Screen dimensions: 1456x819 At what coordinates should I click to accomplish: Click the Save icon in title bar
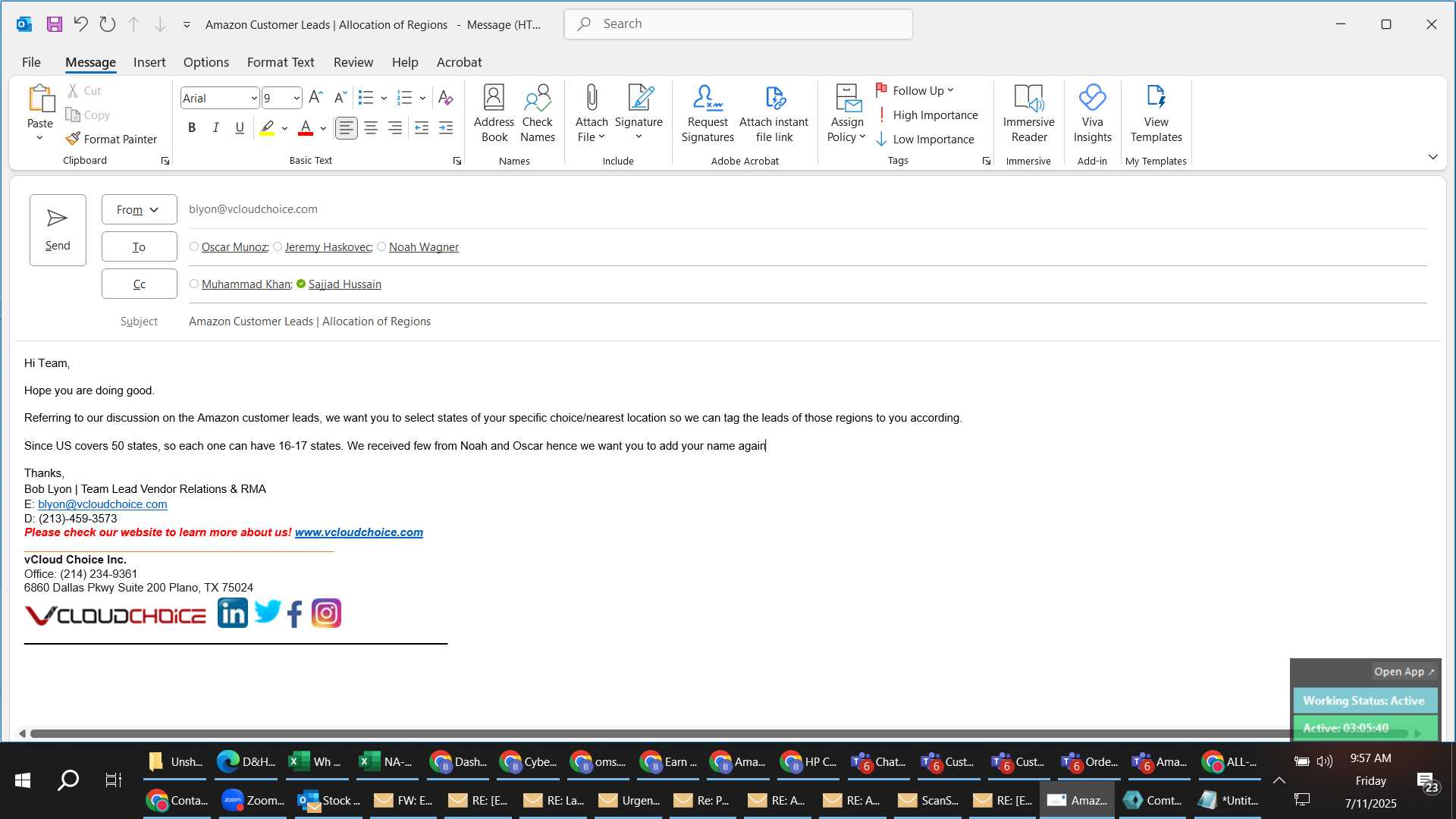(x=54, y=24)
